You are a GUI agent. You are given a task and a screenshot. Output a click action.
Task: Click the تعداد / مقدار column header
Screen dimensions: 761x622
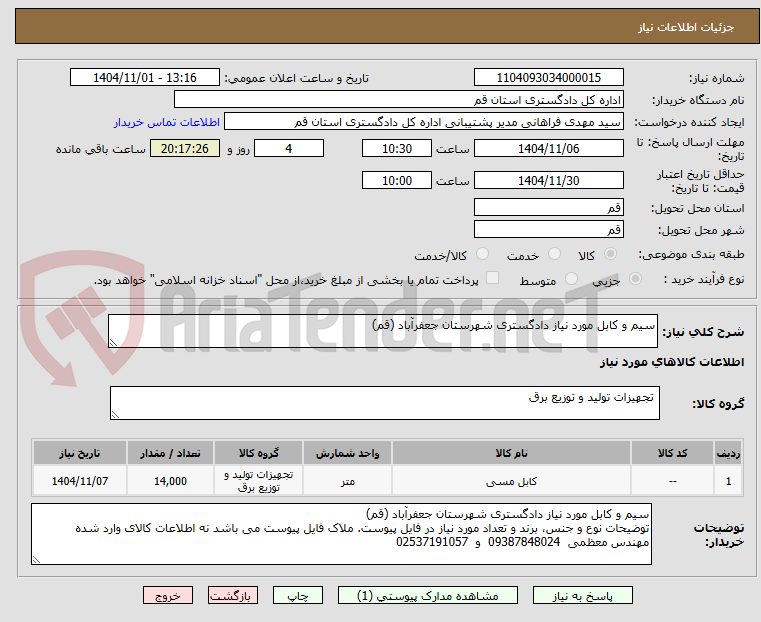pyautogui.click(x=170, y=453)
